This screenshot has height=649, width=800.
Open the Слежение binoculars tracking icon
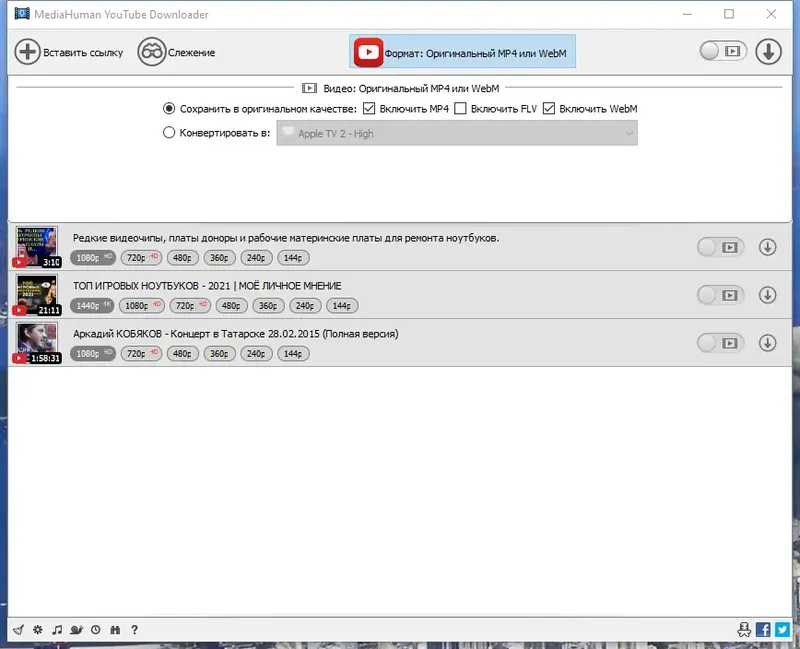[x=152, y=52]
